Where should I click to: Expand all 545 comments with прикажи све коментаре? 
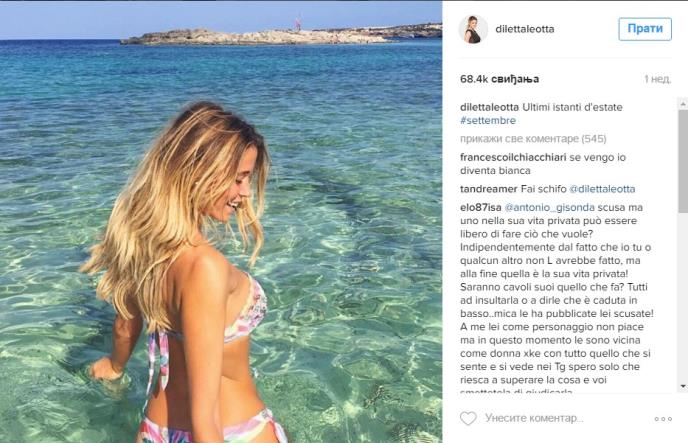pyautogui.click(x=533, y=139)
